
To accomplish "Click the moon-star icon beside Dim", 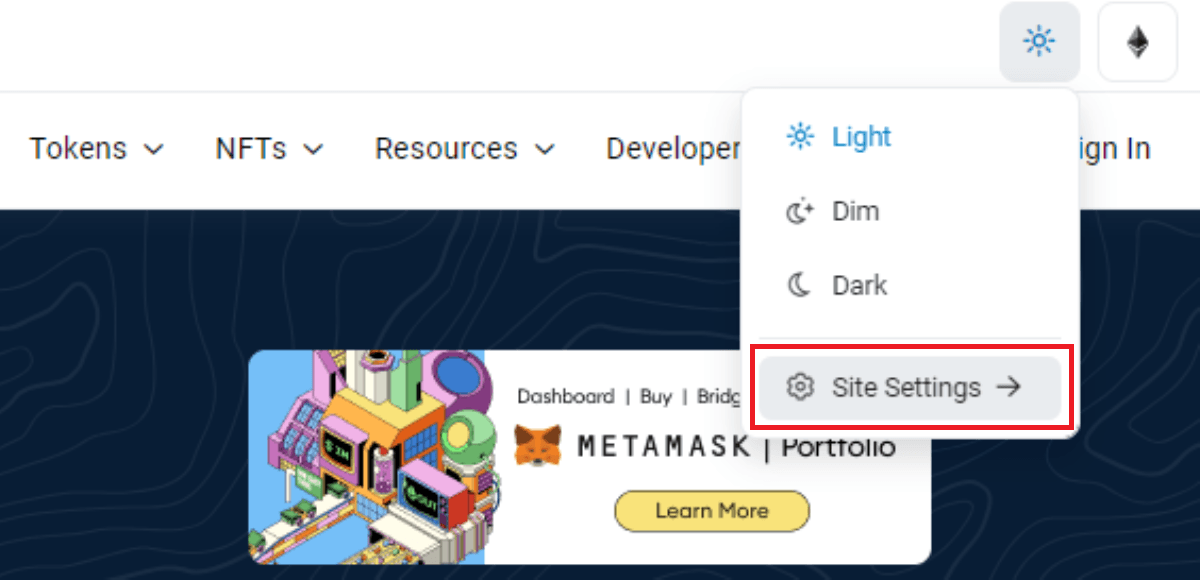I will [799, 211].
